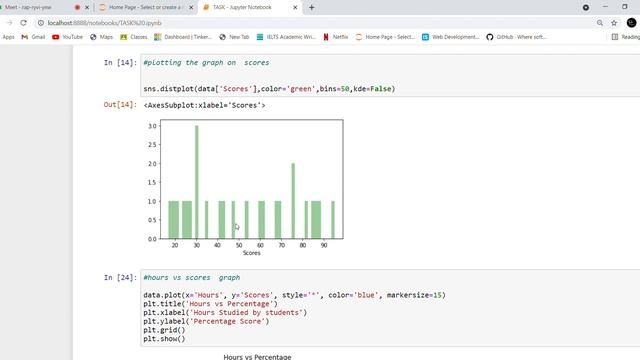
Task: Click the recording indicator on Meet tab
Action: coord(77,7)
